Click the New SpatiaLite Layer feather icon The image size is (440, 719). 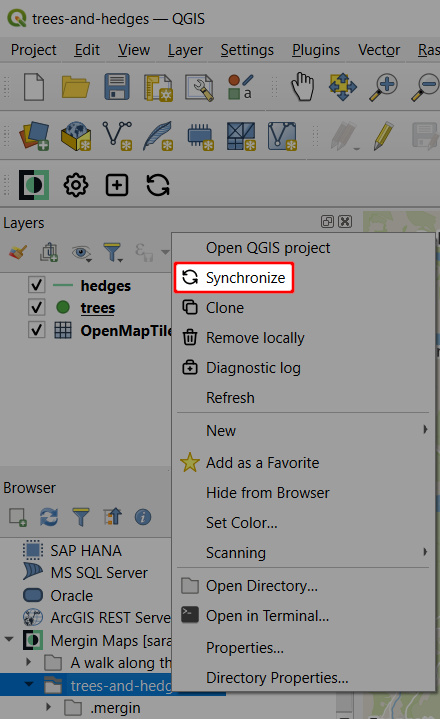158,136
